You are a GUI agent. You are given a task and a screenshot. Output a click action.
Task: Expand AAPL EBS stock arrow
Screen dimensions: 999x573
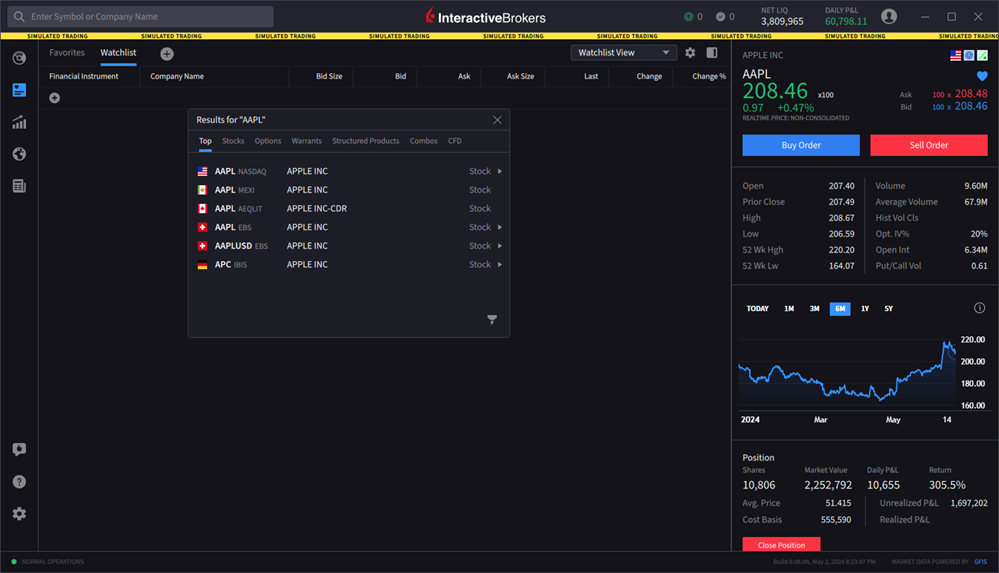pyautogui.click(x=500, y=227)
